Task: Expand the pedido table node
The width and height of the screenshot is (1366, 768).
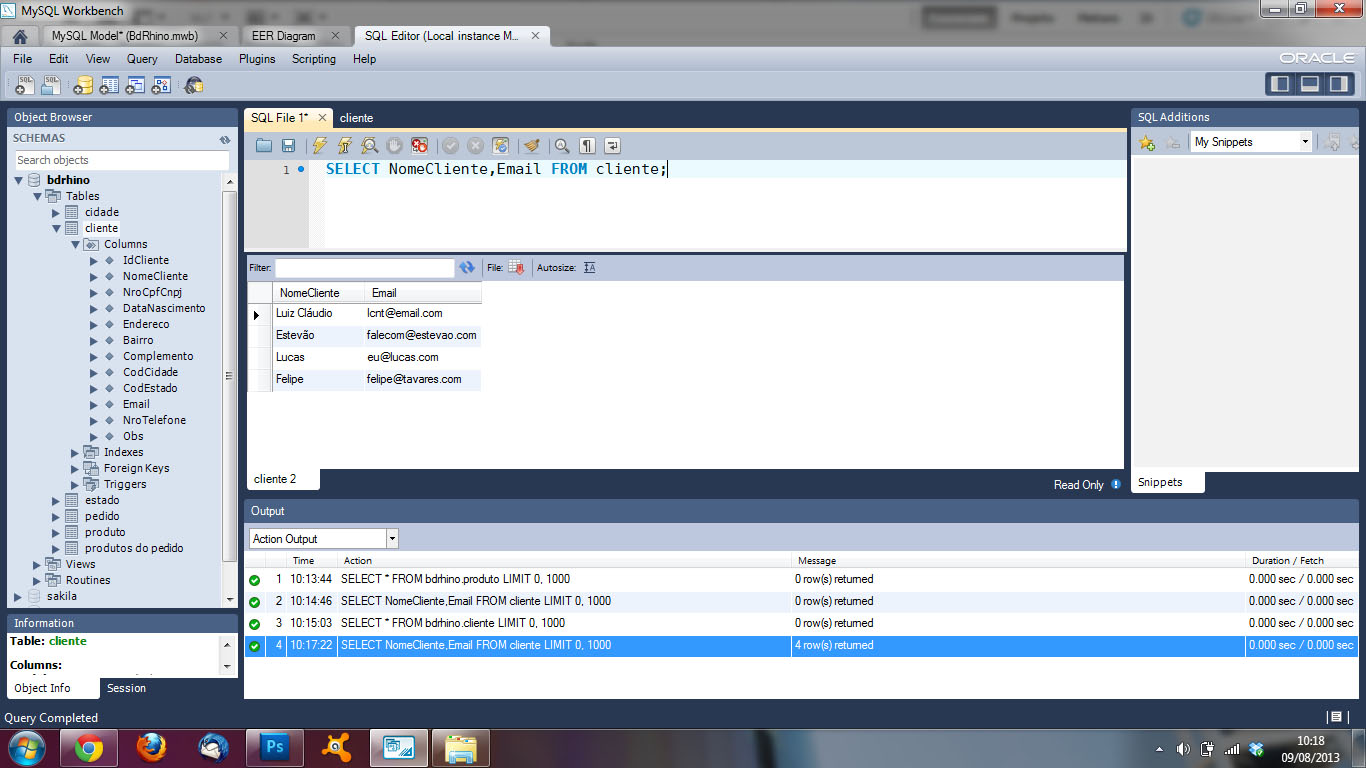Action: click(56, 516)
